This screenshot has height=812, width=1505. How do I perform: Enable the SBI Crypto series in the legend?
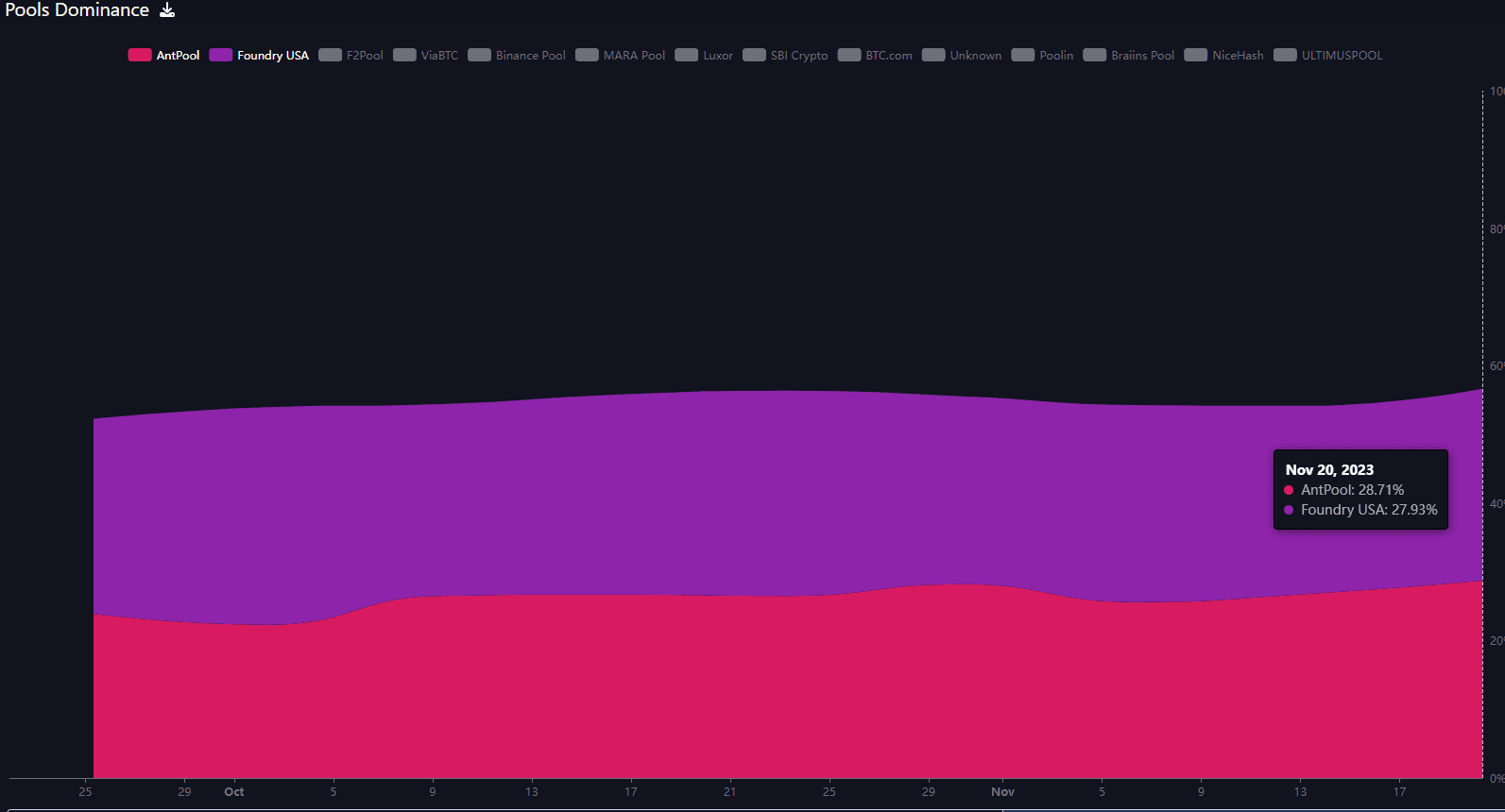785,55
